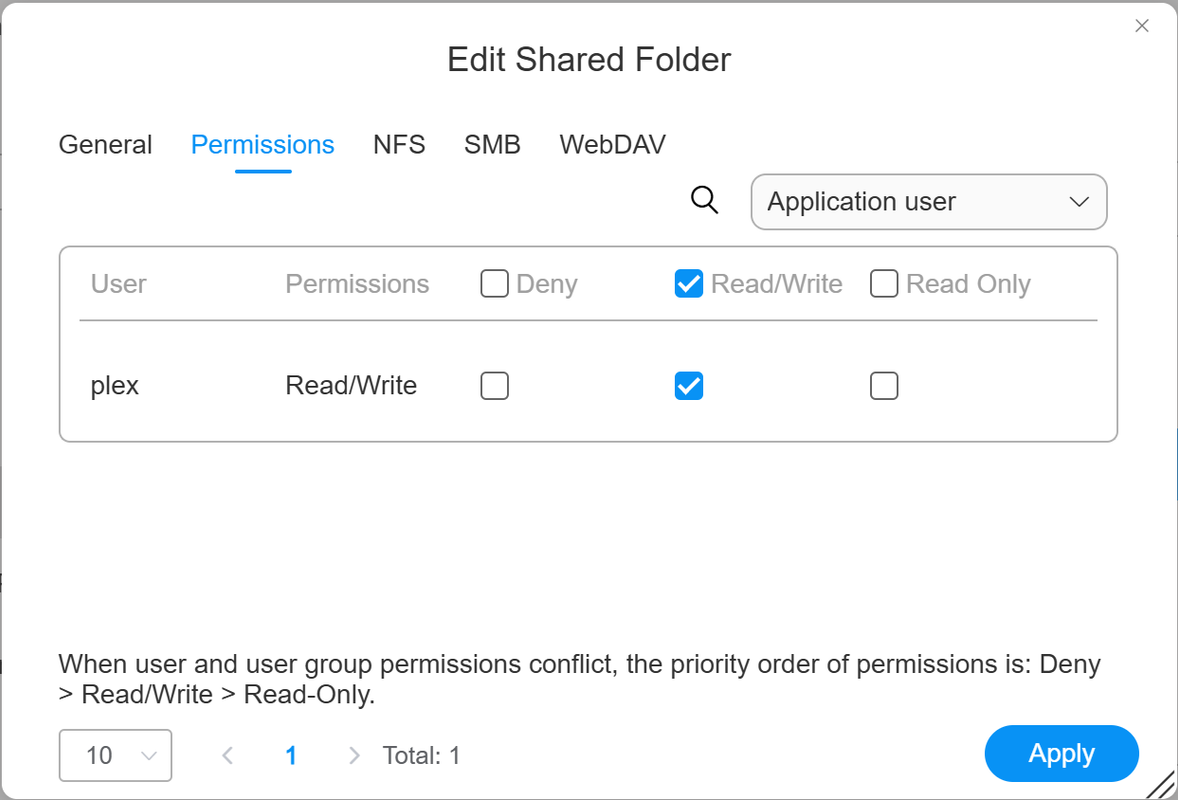Check the Deny header checkbox
This screenshot has width=1178, height=800.
tap(494, 284)
